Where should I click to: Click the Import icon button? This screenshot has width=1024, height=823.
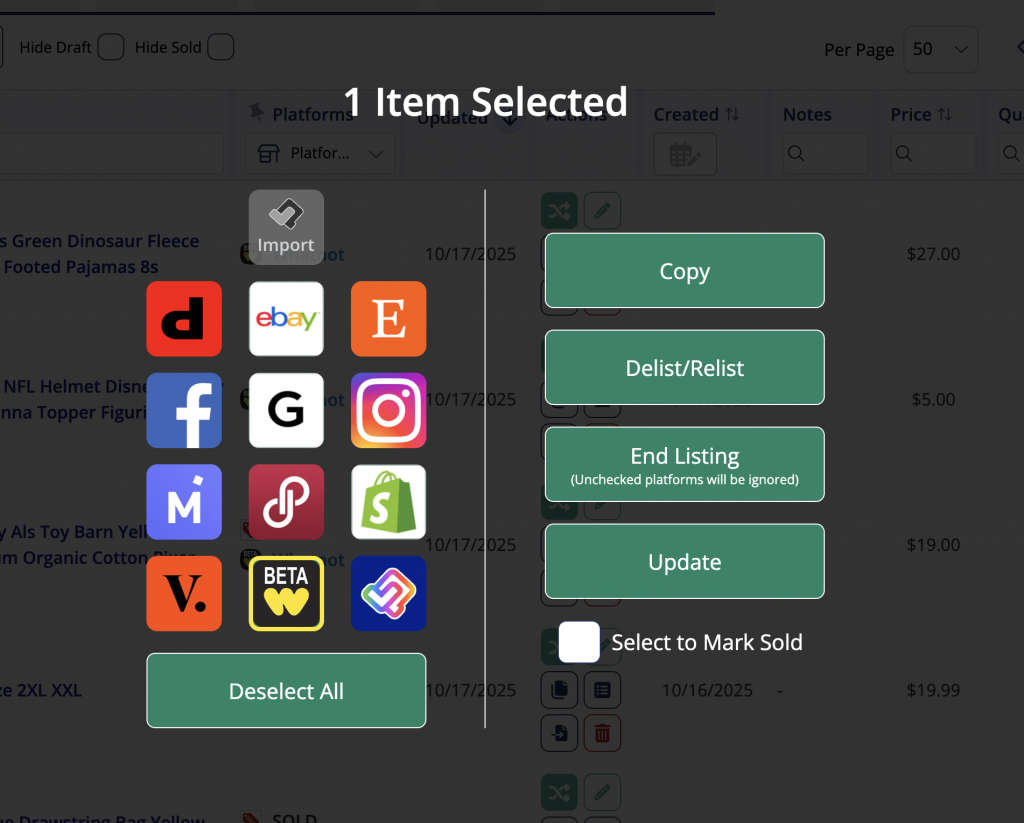click(x=286, y=227)
